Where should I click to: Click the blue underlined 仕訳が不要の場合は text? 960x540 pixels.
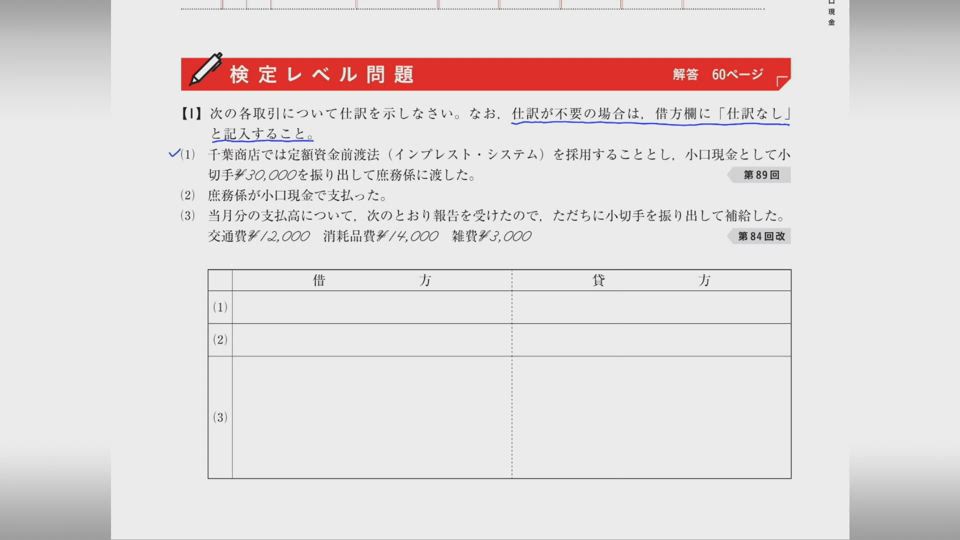tap(571, 114)
